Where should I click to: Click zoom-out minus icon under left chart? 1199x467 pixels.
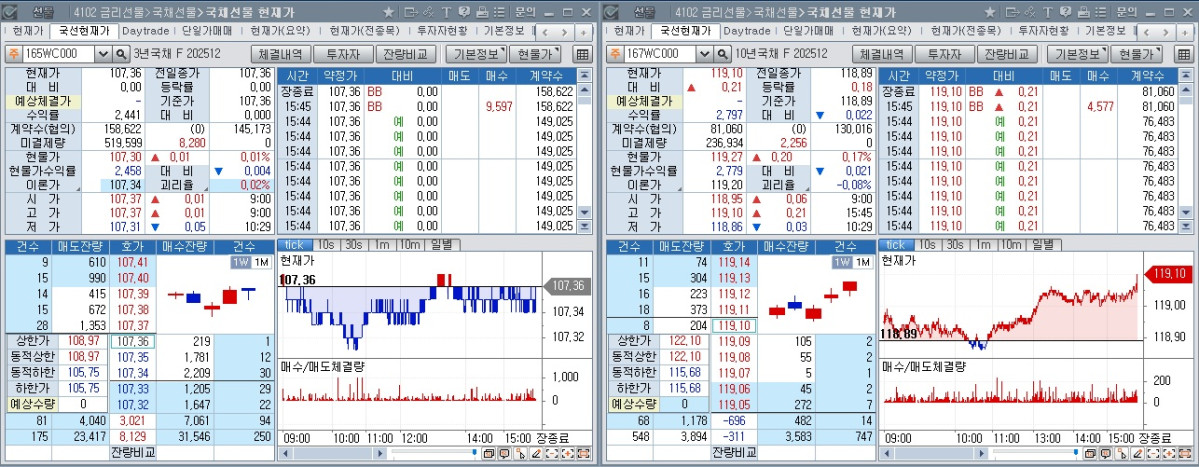tap(551, 453)
